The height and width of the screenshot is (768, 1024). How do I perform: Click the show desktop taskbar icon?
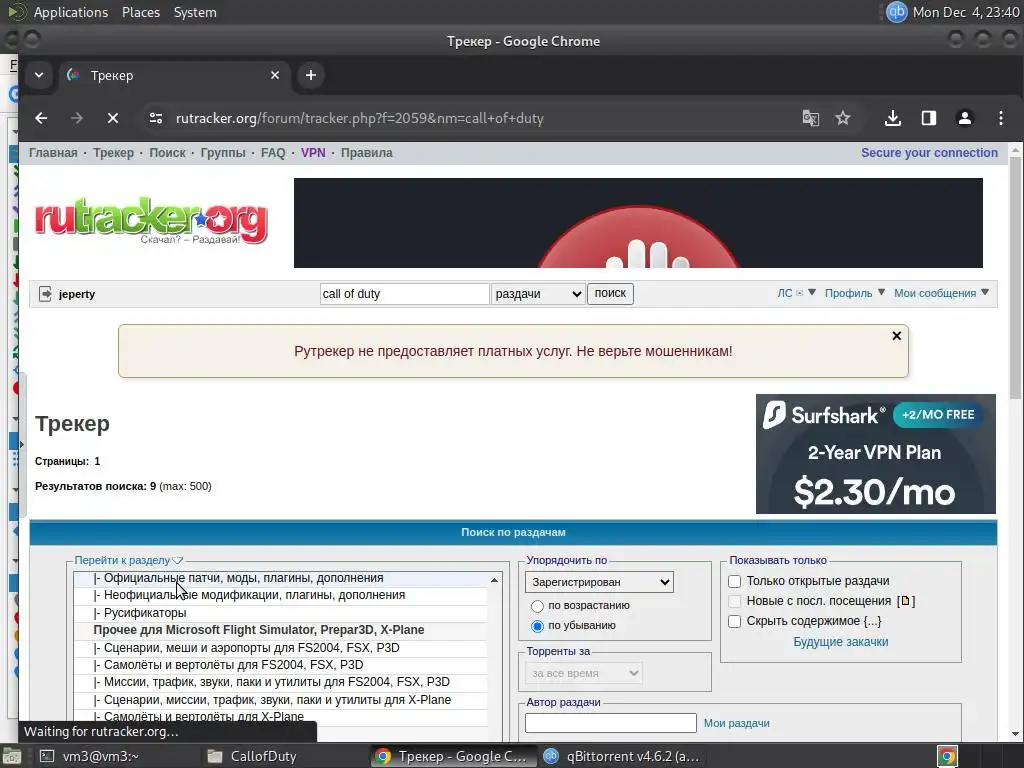(11, 756)
